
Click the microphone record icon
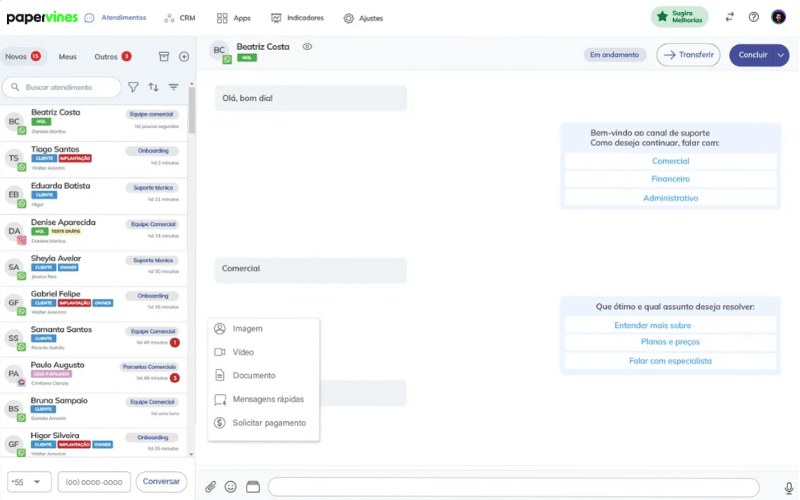pyautogui.click(x=789, y=488)
